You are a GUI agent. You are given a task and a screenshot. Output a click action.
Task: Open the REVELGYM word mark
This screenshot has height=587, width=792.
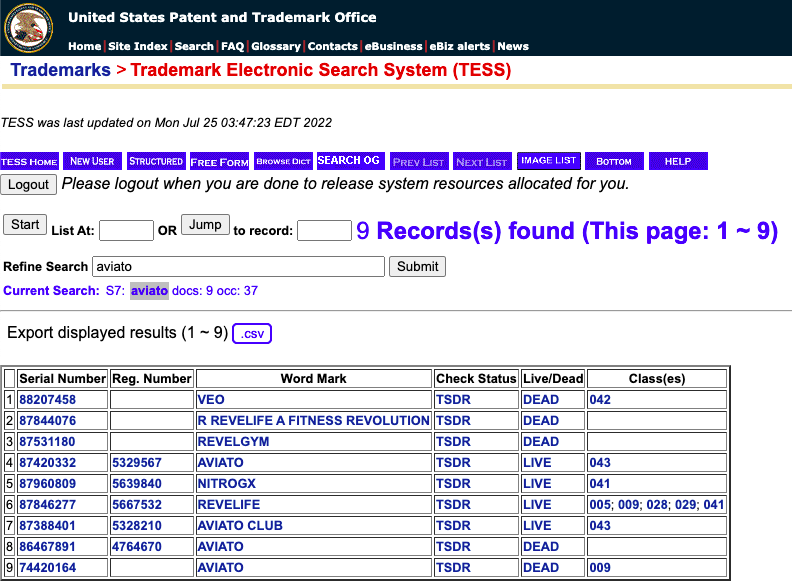coord(233,442)
